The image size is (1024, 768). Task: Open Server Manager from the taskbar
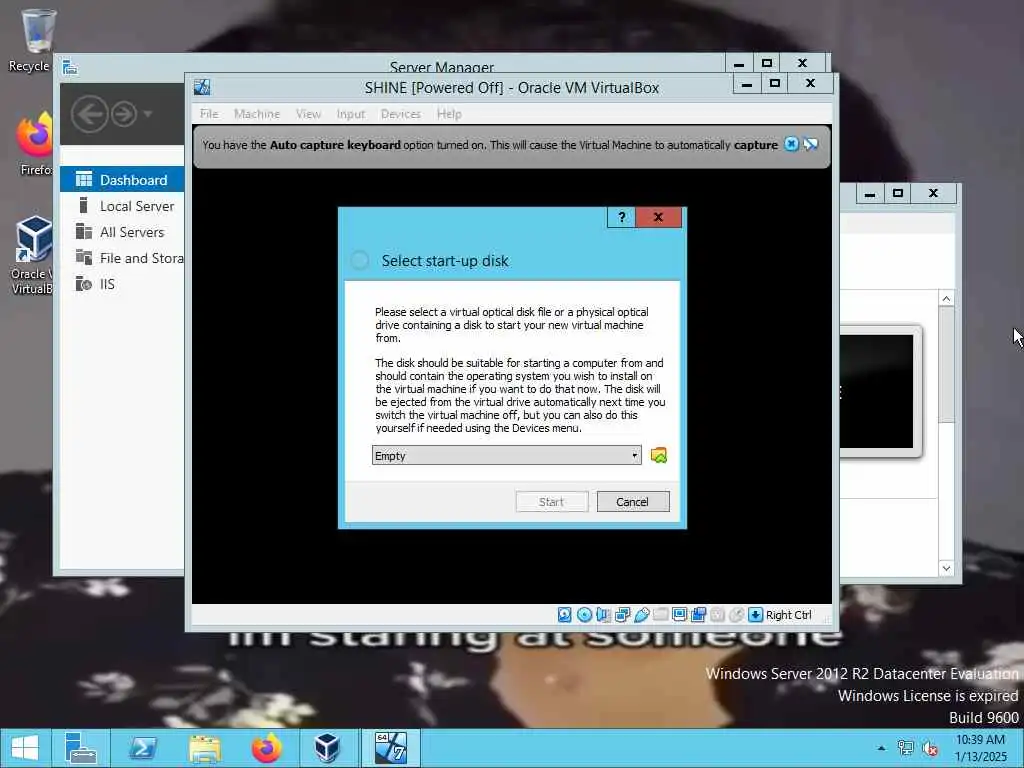click(x=81, y=748)
